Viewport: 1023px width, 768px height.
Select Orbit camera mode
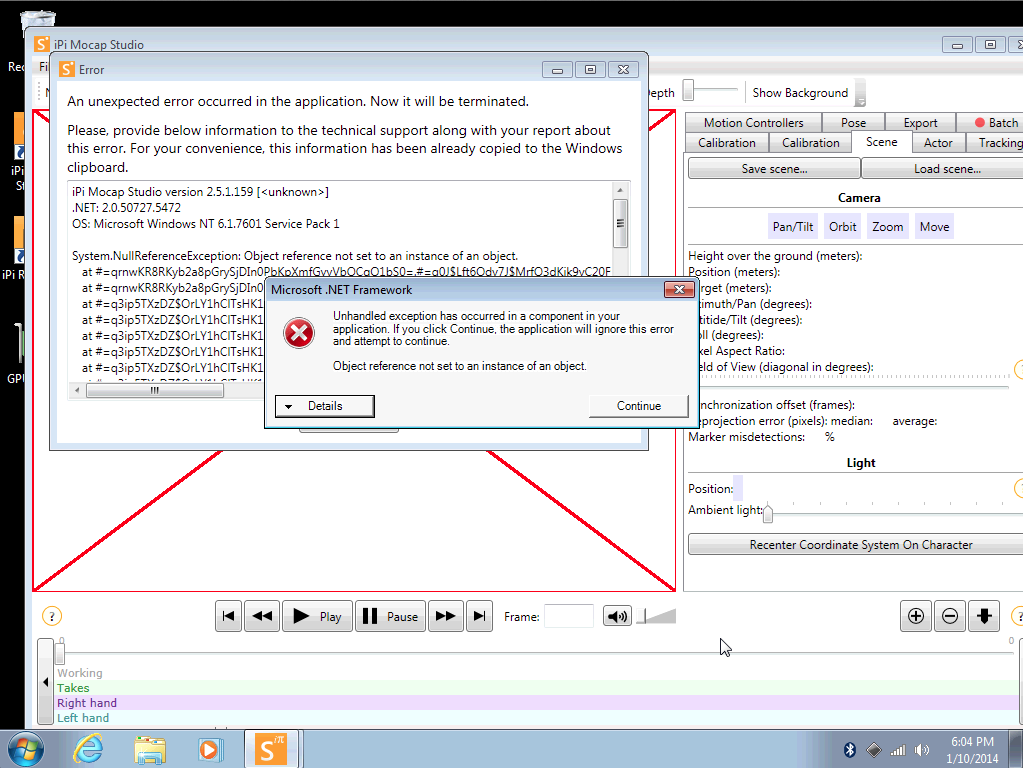point(842,226)
